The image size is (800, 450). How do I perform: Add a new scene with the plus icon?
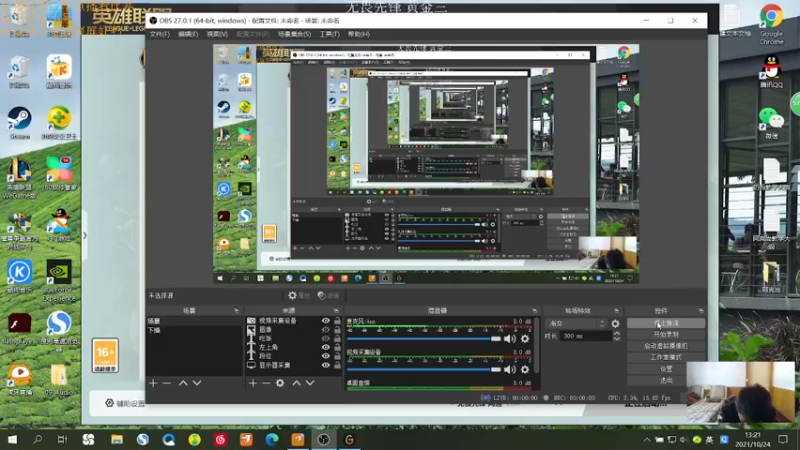pyautogui.click(x=153, y=383)
